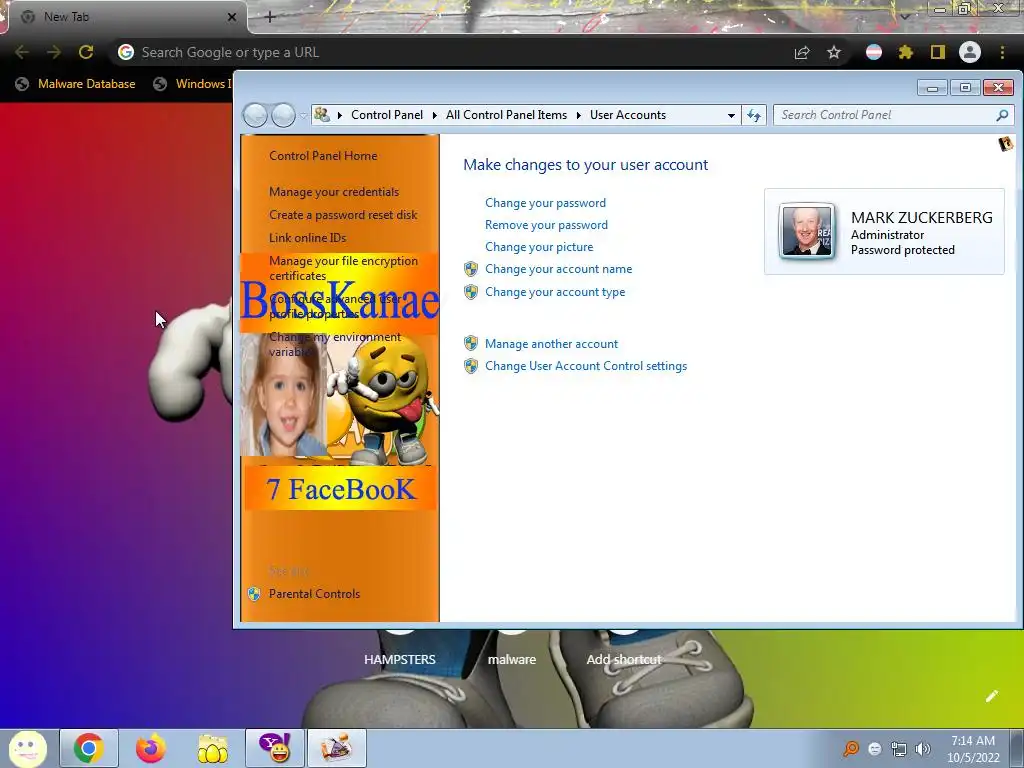
Task: Open Manage your credentials
Action: coord(334,192)
